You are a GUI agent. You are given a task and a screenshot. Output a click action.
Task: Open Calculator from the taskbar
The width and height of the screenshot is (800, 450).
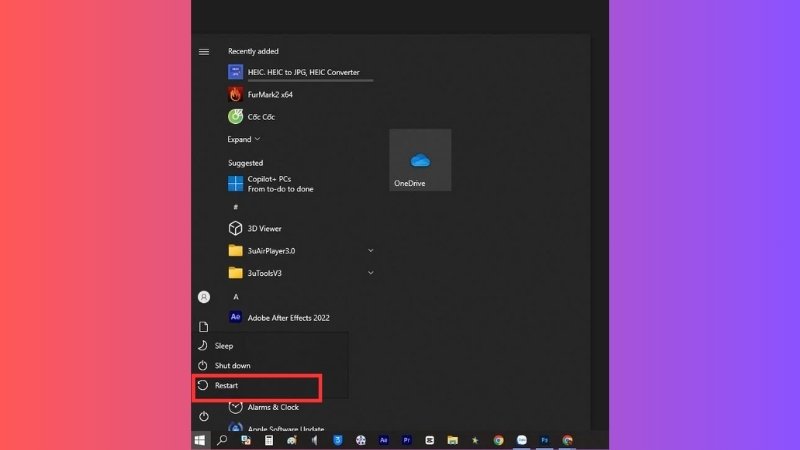[269, 440]
